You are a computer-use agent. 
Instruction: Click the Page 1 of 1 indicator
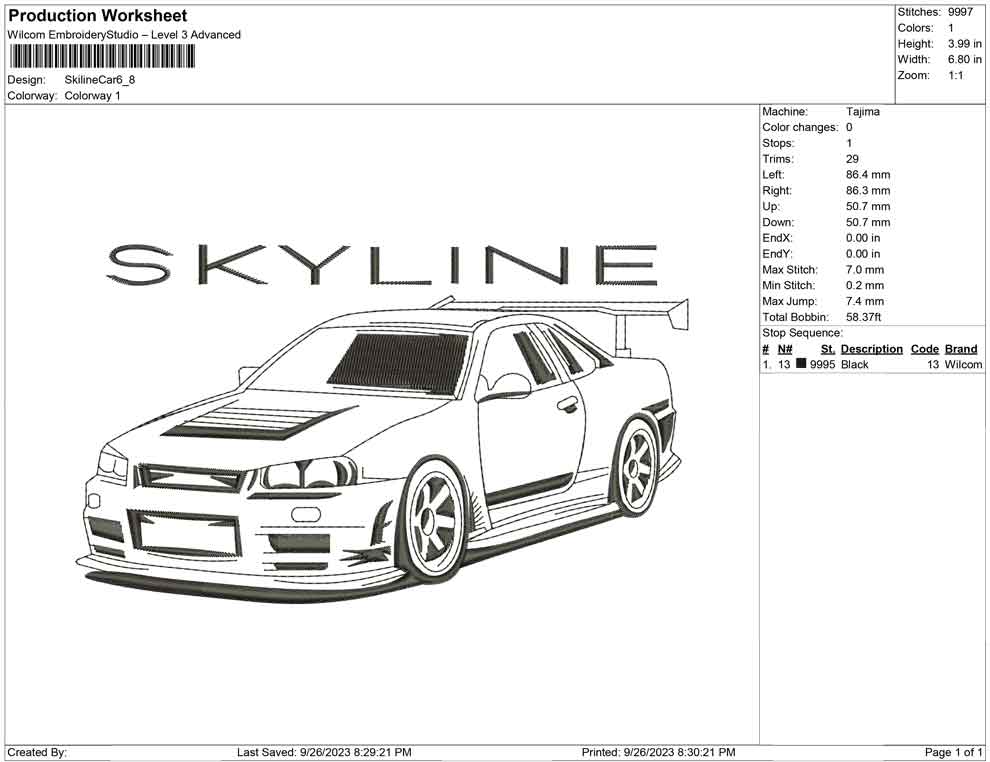coord(953,753)
